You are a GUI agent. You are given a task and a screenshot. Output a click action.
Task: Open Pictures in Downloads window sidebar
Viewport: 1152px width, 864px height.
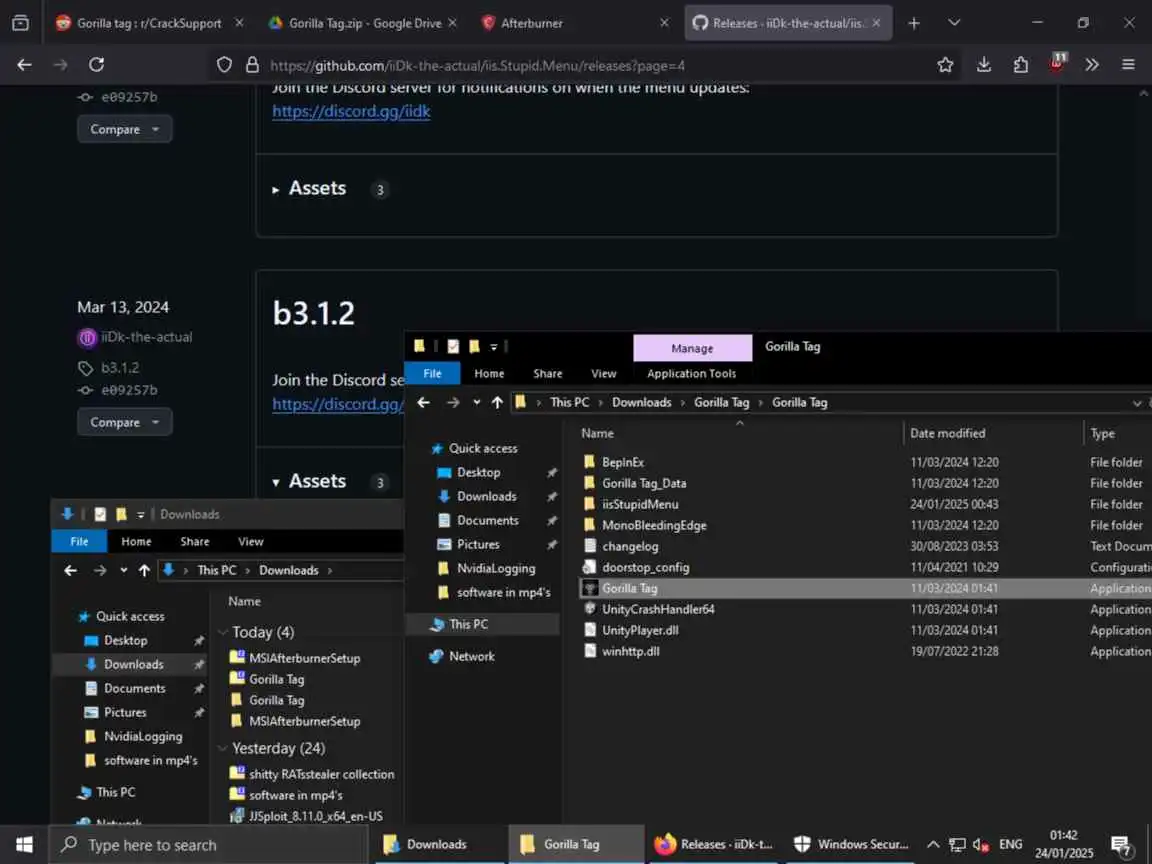coord(125,713)
